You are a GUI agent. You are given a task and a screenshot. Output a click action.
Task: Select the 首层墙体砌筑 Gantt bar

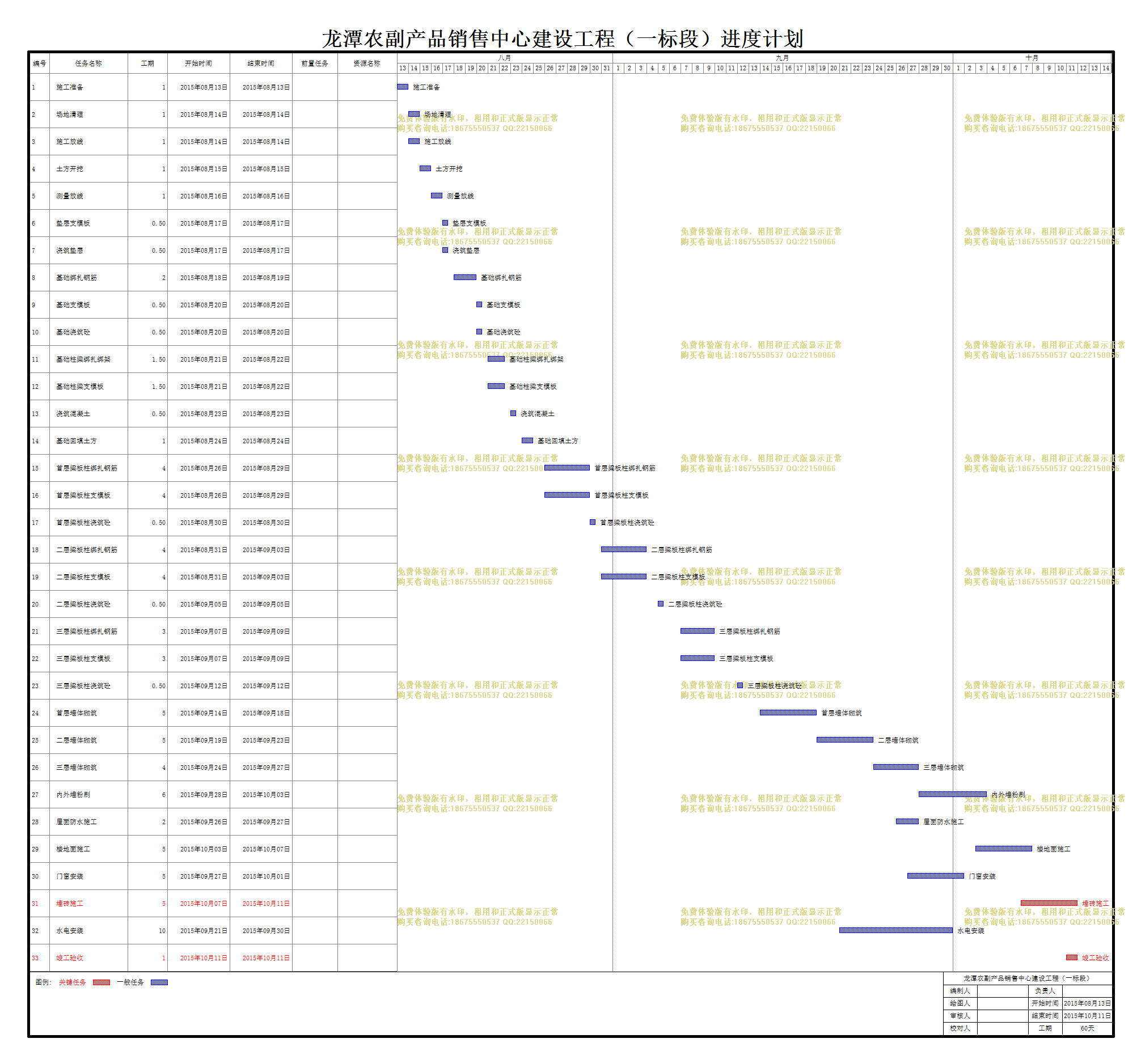click(788, 713)
